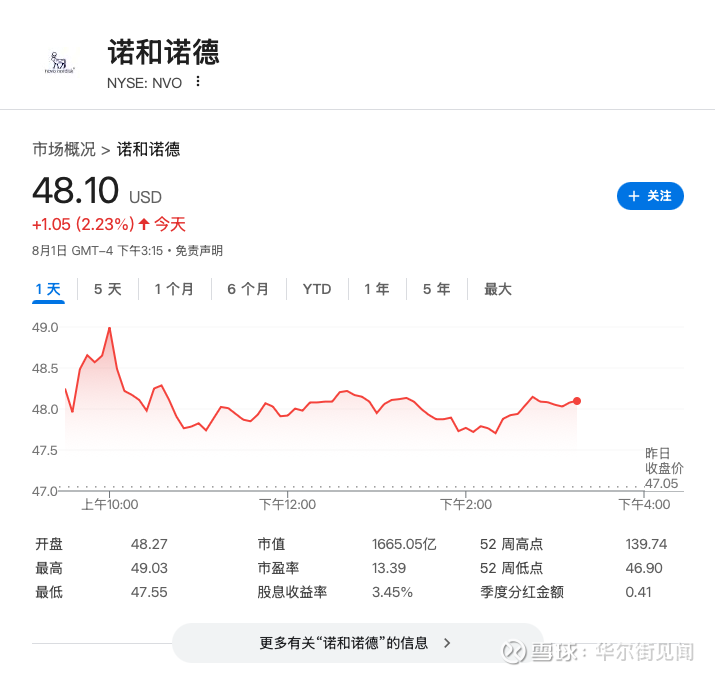Screen dimensions: 715x674
Task: Click the red current-price dot on chart
Action: click(577, 401)
